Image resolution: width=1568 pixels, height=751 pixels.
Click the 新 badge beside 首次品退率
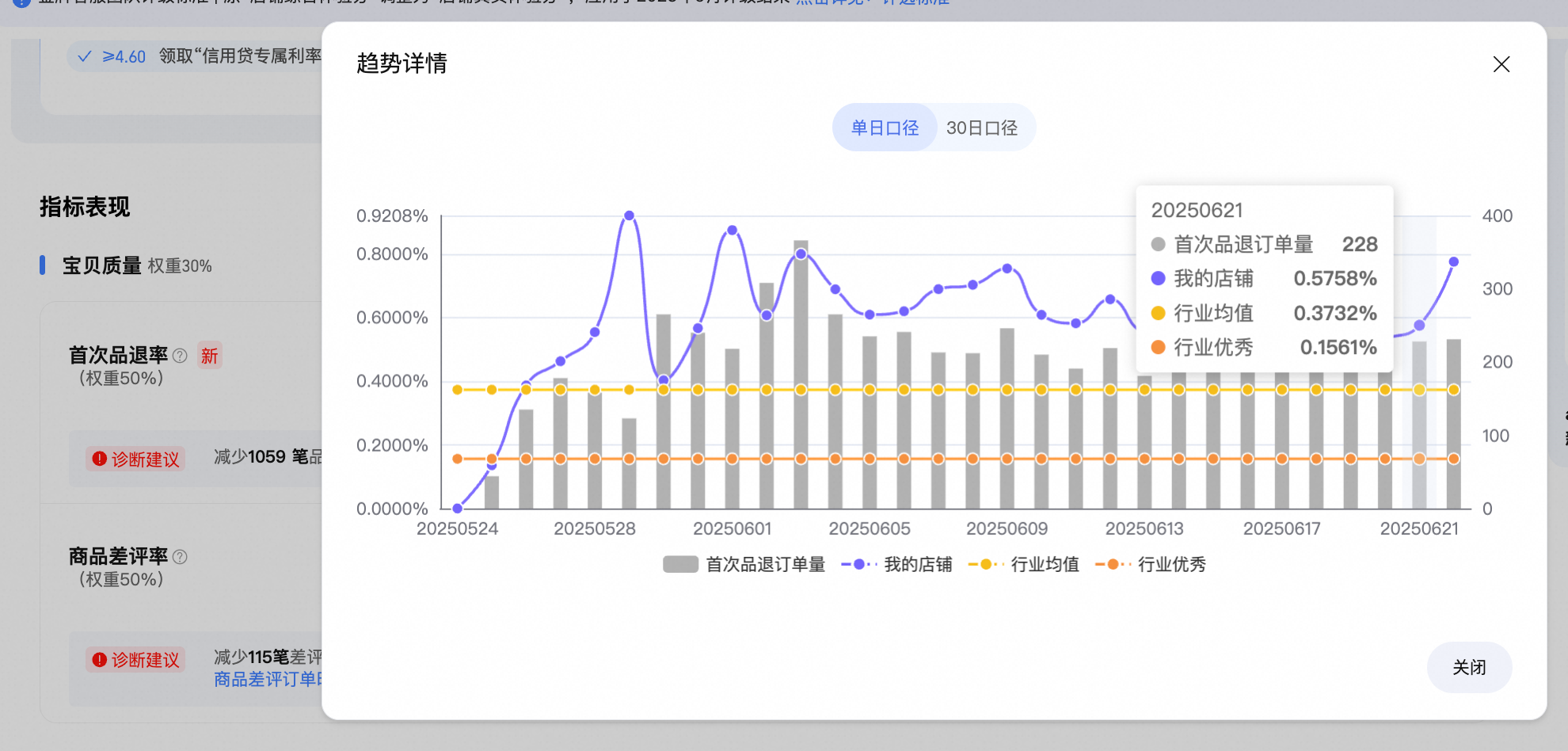coord(209,356)
